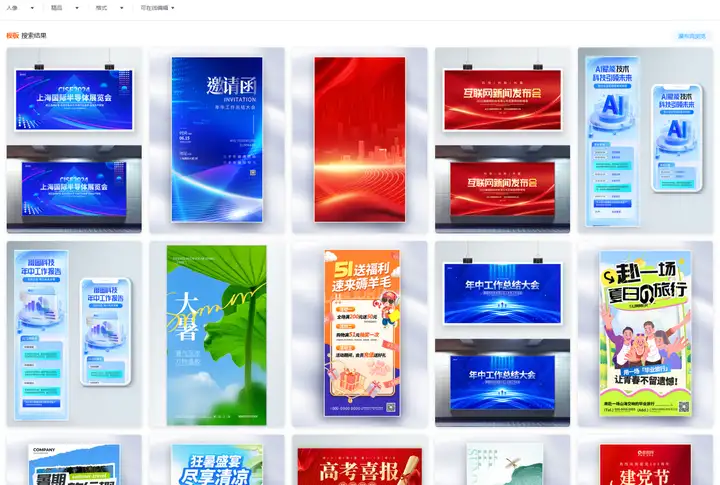Viewport: 720px width, 485px height.
Task: Open the 暑期 COMPANY poster template
Action: (74, 460)
